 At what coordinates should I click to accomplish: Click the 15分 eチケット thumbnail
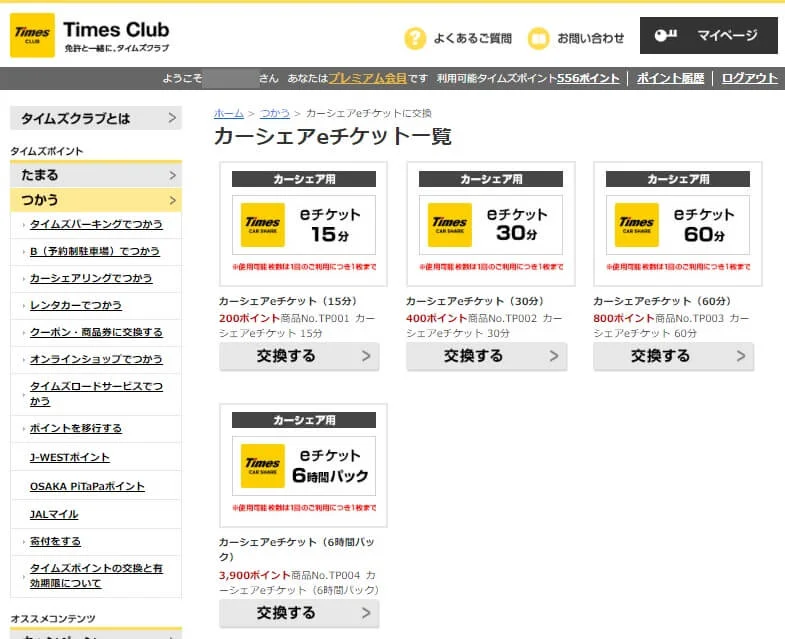[x=303, y=224]
